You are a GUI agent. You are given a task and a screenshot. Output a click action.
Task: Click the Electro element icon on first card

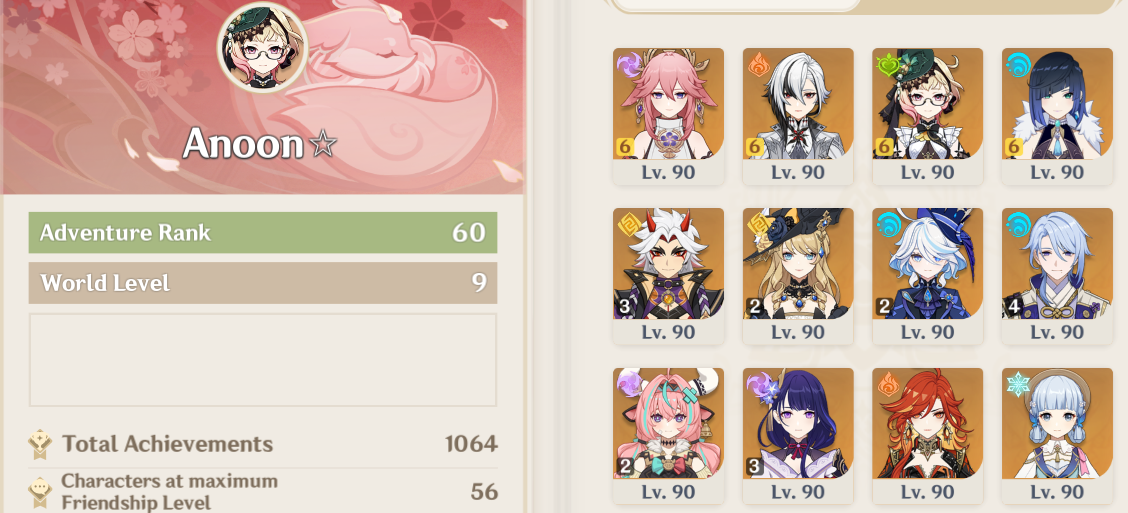[x=629, y=65]
